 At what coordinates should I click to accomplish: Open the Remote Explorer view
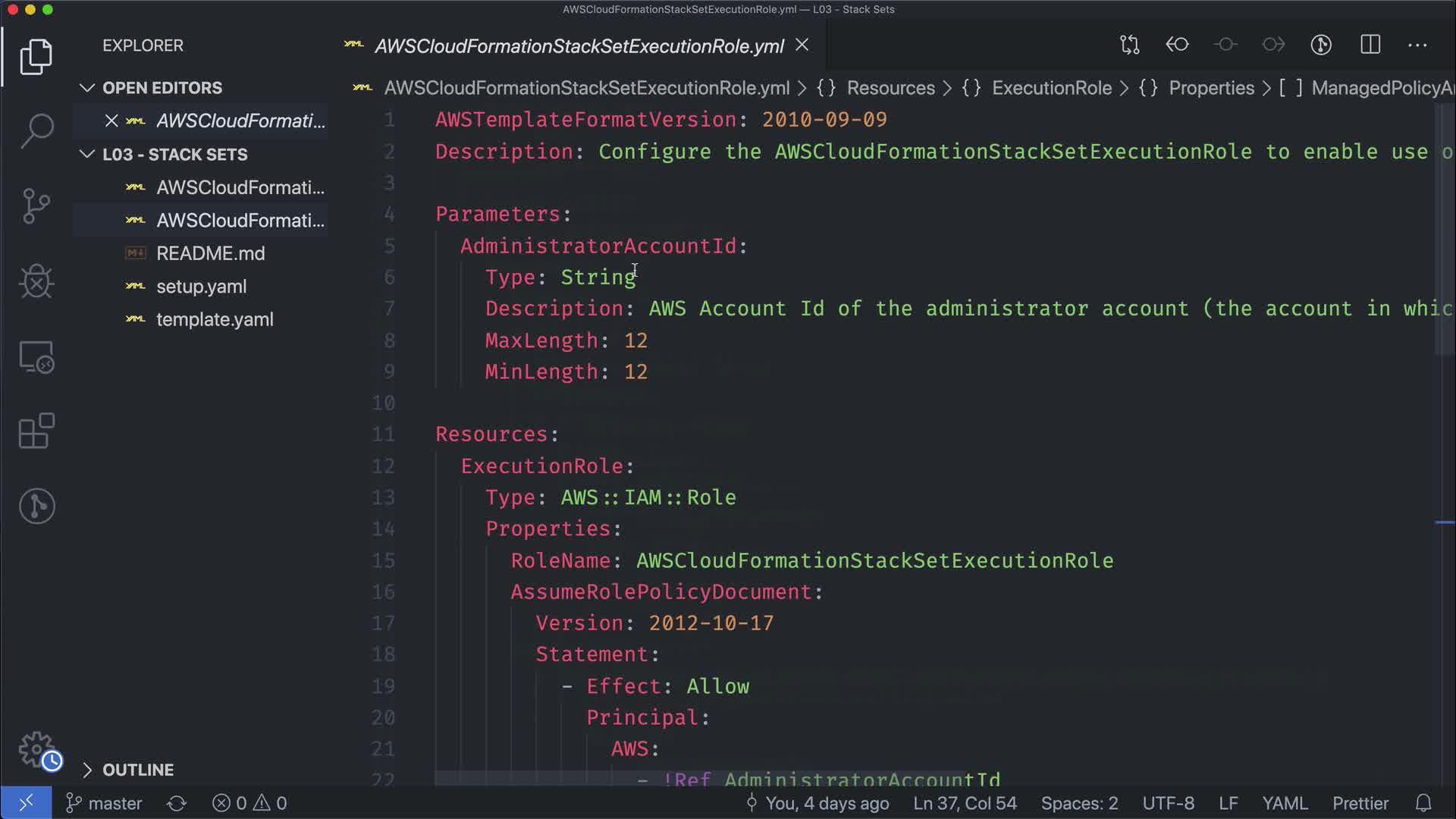[x=36, y=356]
